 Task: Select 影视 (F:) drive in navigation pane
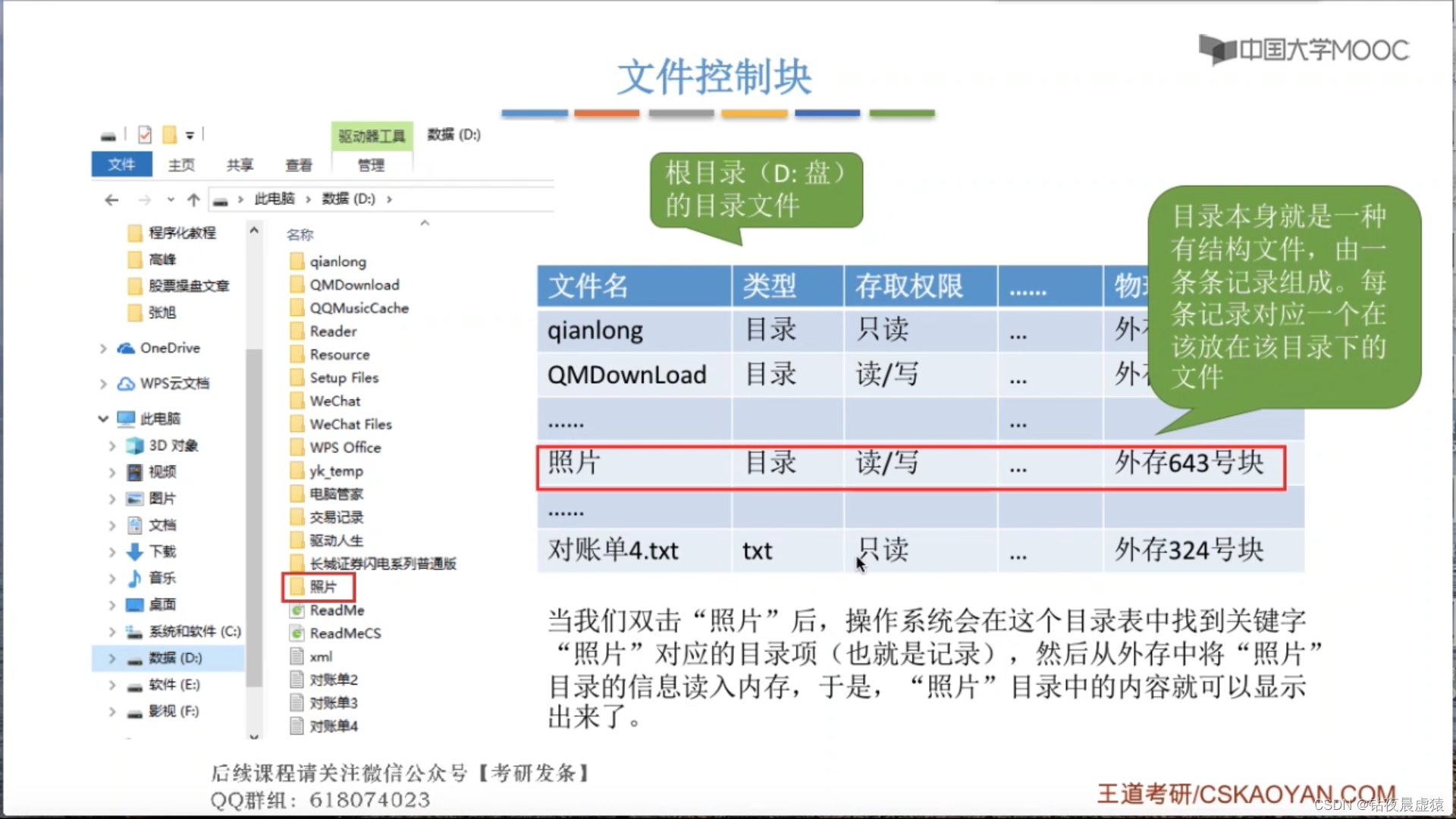163,711
